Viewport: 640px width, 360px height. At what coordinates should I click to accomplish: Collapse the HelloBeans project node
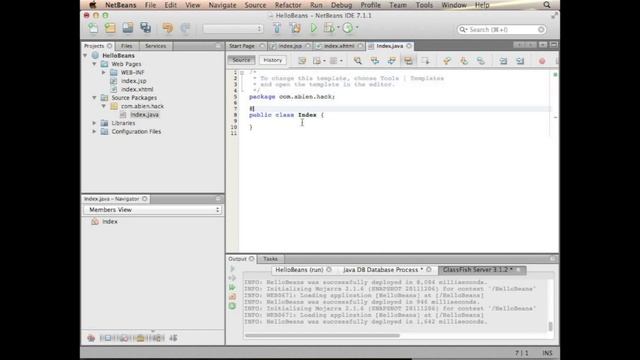(85, 55)
